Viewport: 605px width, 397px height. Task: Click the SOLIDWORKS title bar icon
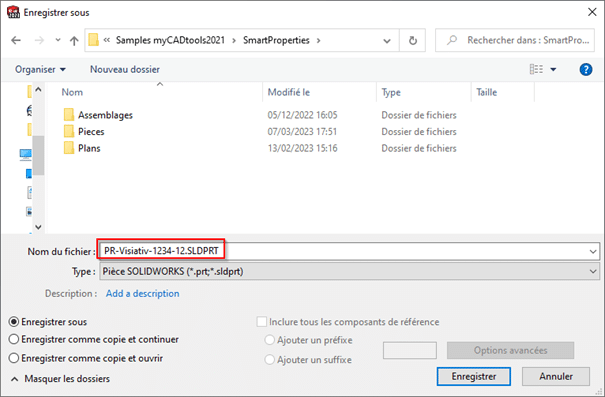click(x=13, y=12)
